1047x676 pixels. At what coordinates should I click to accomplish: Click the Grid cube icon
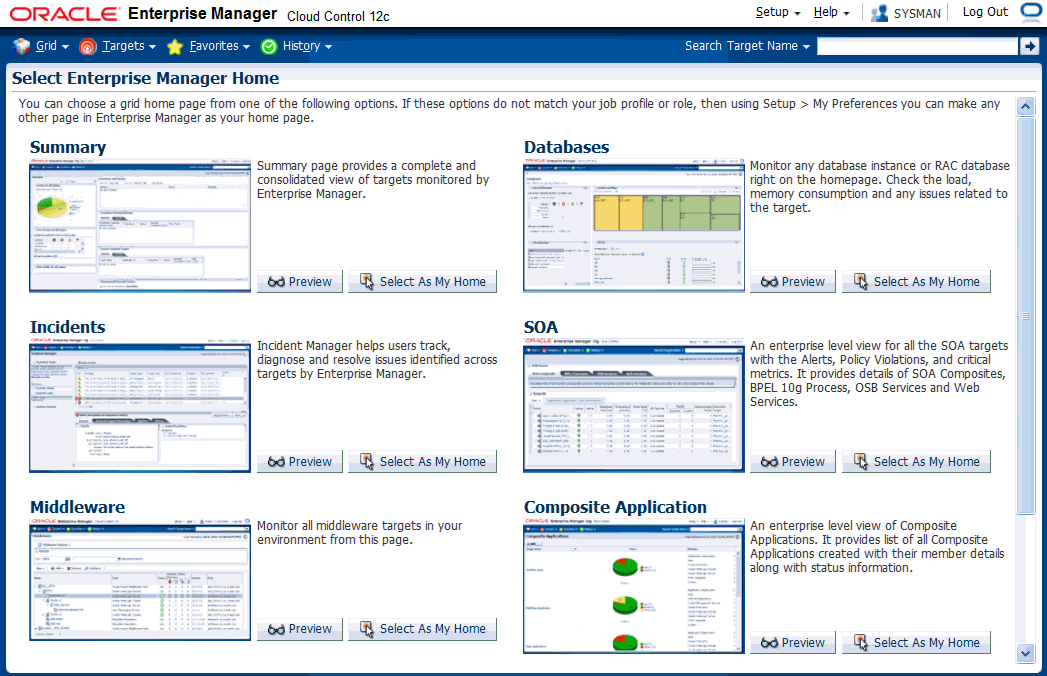point(21,46)
